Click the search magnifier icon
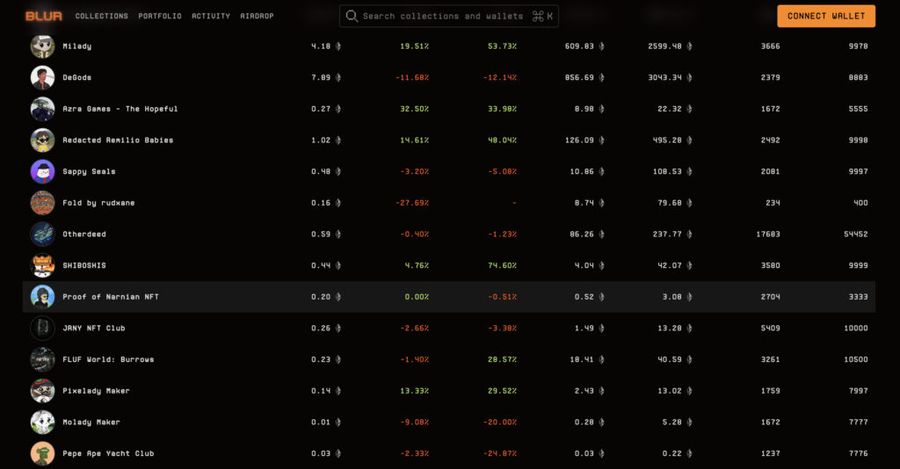Image resolution: width=900 pixels, height=469 pixels. tap(352, 16)
